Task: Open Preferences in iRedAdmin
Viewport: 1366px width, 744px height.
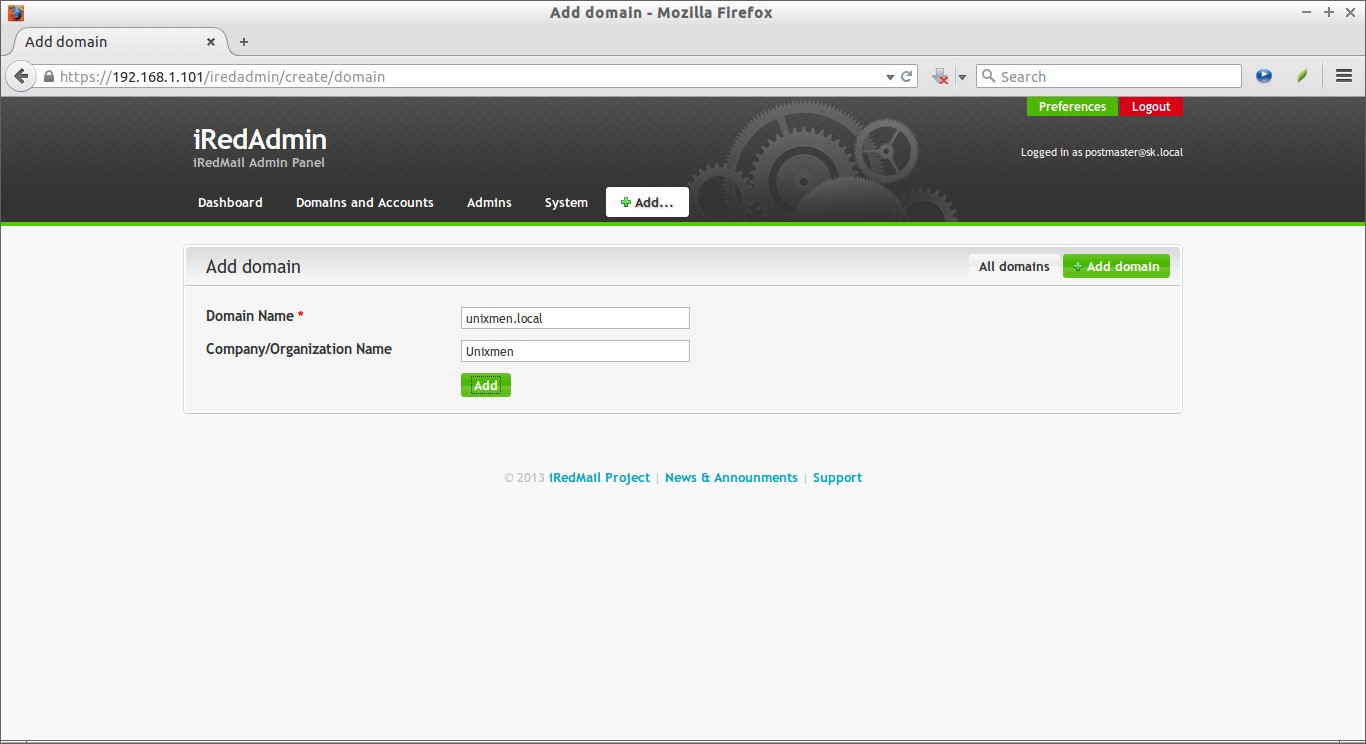Action: click(x=1072, y=107)
